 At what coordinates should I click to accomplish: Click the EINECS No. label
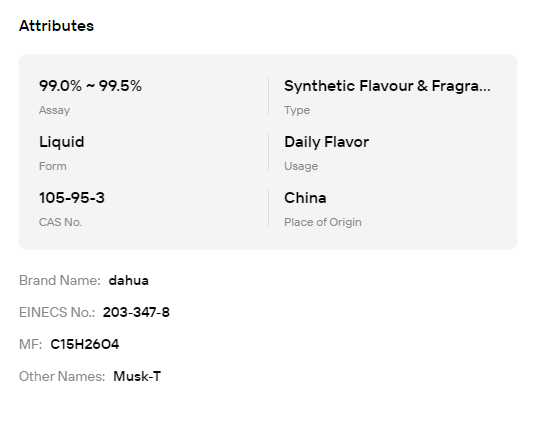[57, 312]
